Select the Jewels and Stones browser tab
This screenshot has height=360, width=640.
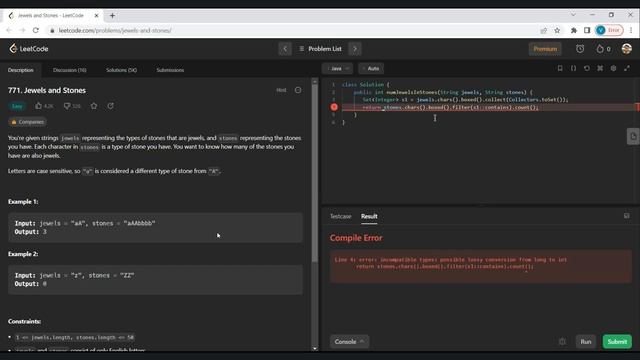(x=53, y=16)
